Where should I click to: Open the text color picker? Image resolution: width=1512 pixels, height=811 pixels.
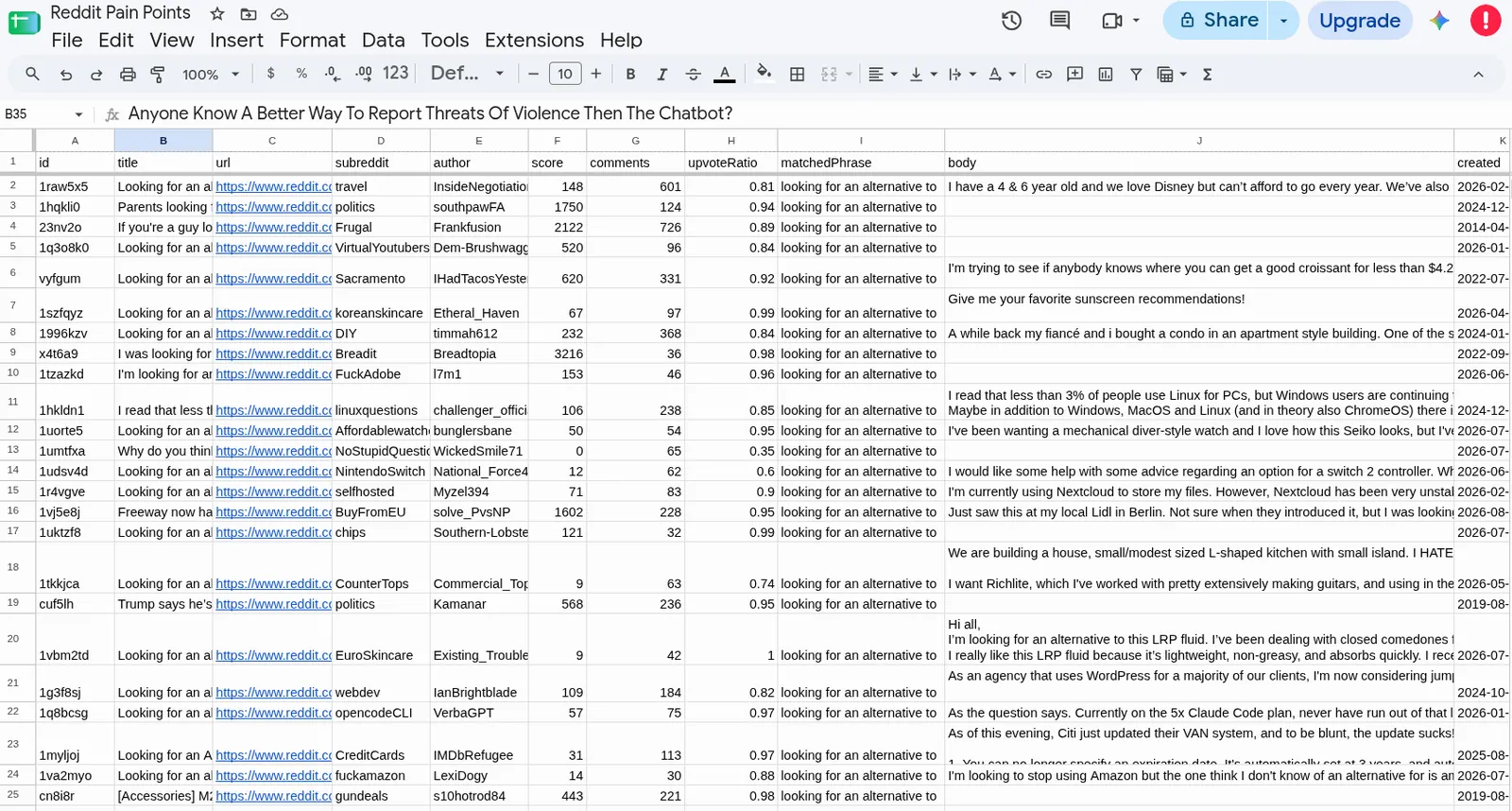[725, 74]
